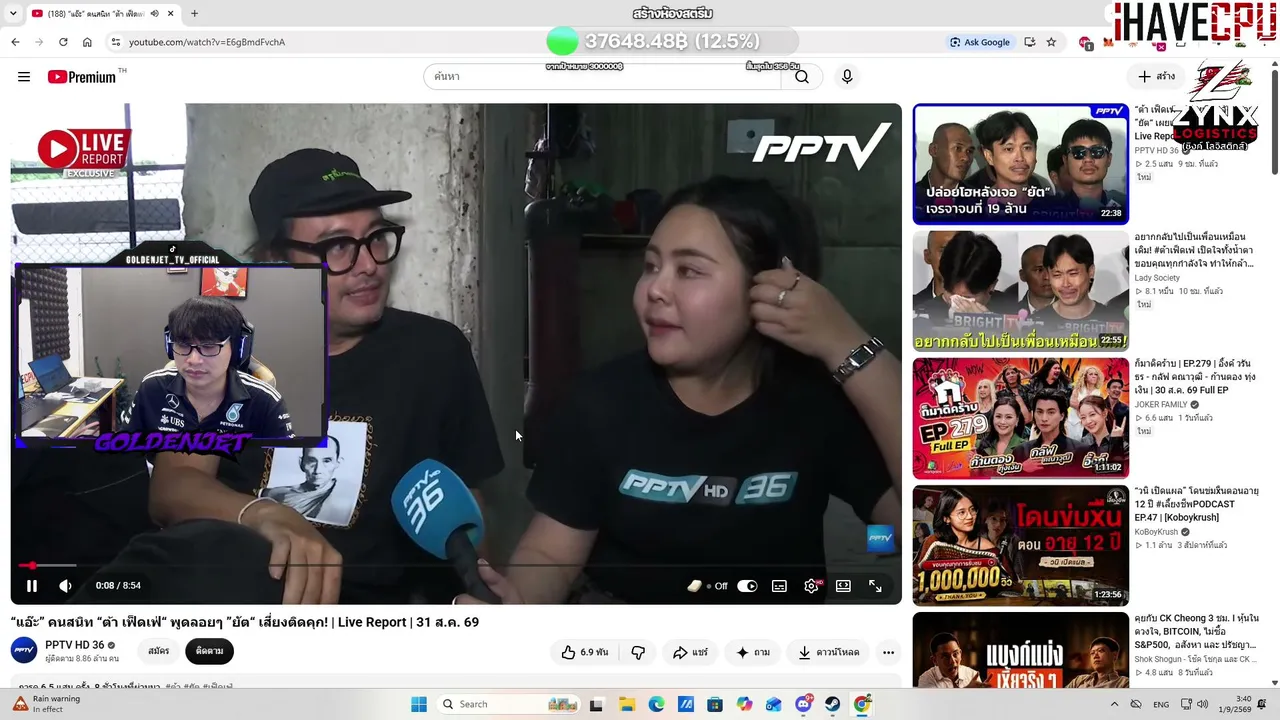The image size is (1280, 720).
Task: Open the MetaMask fox extension
Action: click(1108, 42)
